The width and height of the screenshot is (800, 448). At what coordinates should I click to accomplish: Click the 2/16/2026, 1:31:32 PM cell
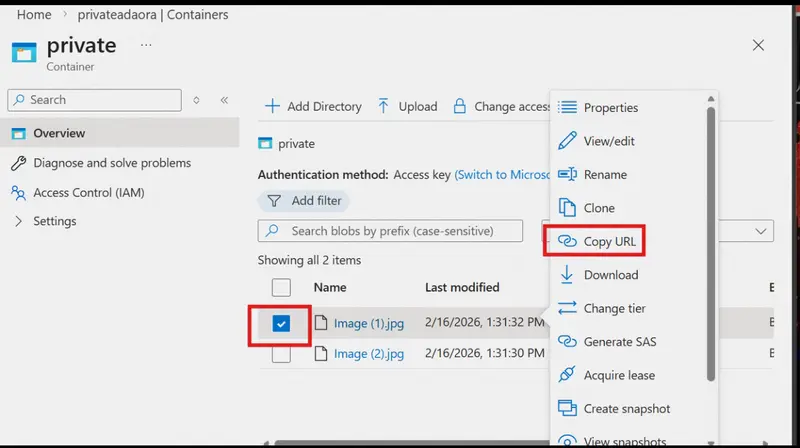pyautogui.click(x=485, y=322)
